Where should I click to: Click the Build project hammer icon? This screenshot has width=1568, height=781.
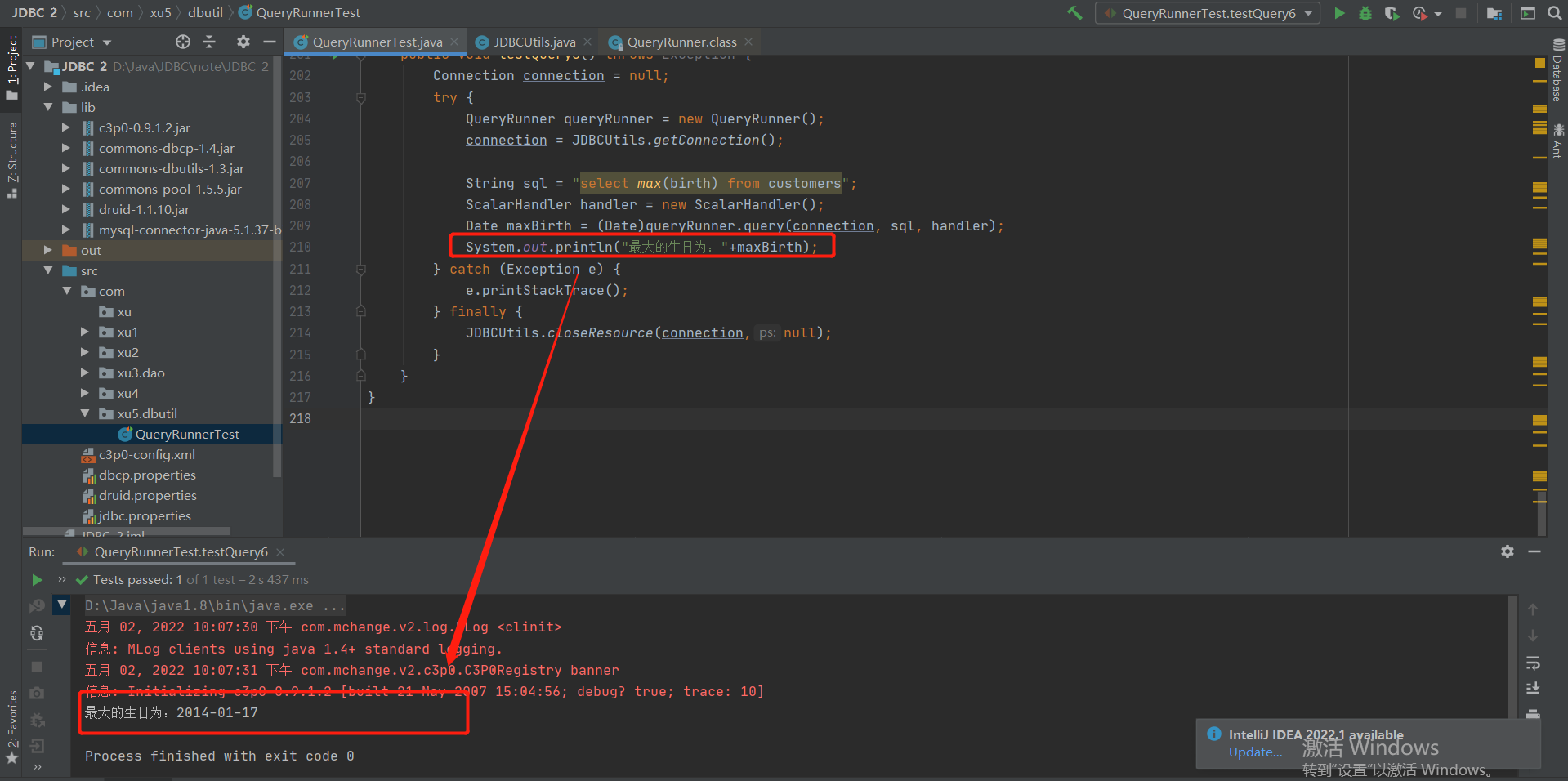click(x=1074, y=13)
